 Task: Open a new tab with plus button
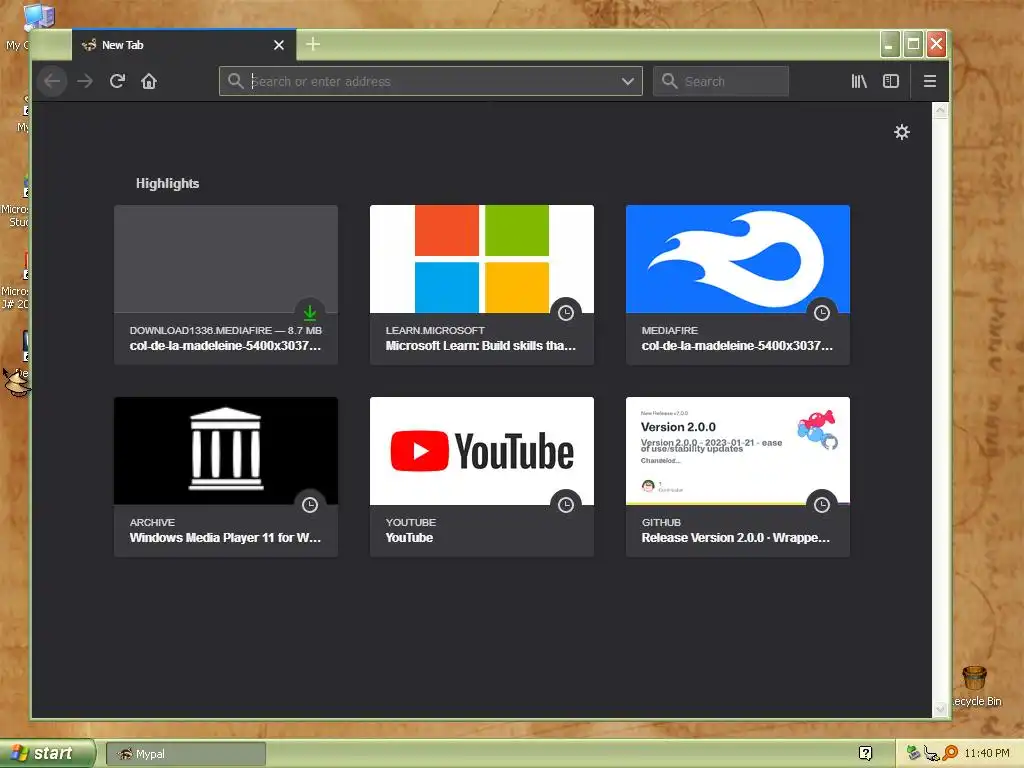[x=313, y=44]
